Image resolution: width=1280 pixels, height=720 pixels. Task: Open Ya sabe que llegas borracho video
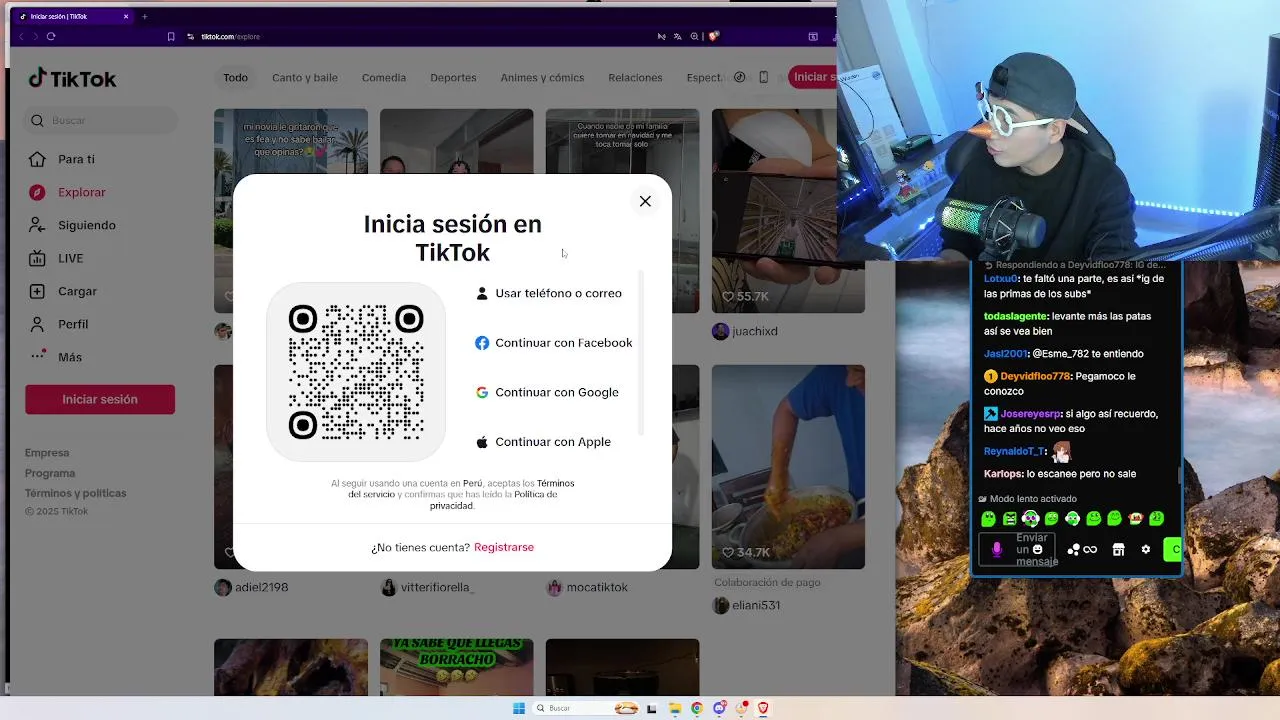click(x=456, y=667)
